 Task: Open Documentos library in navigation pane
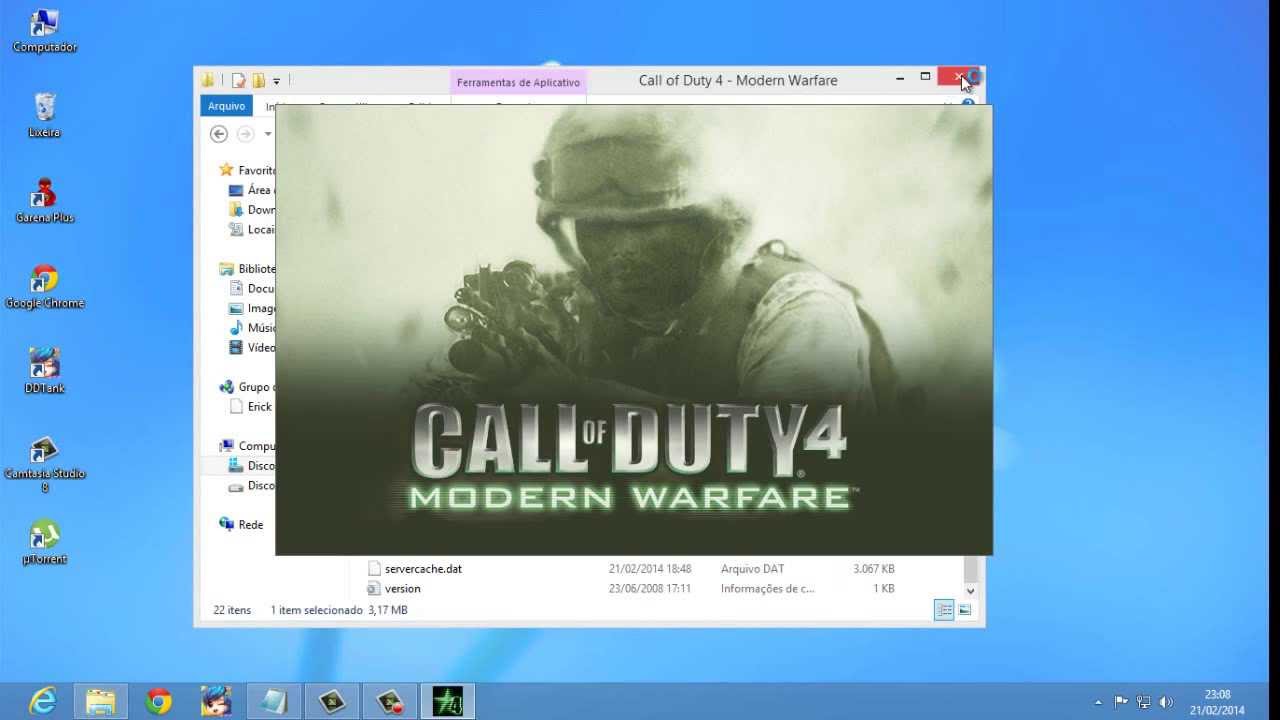pos(252,288)
